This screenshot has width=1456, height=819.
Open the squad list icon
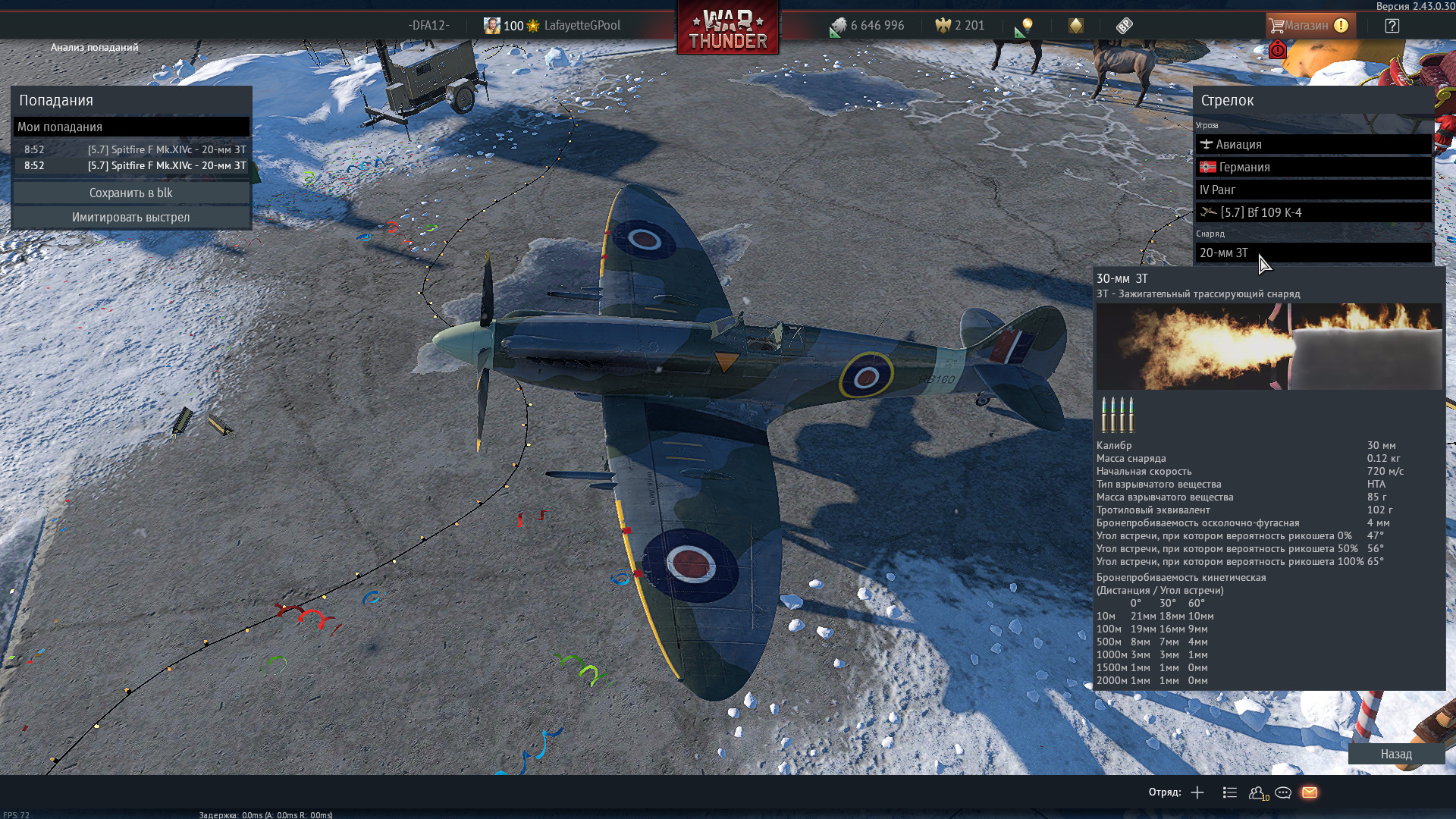coord(1230,792)
